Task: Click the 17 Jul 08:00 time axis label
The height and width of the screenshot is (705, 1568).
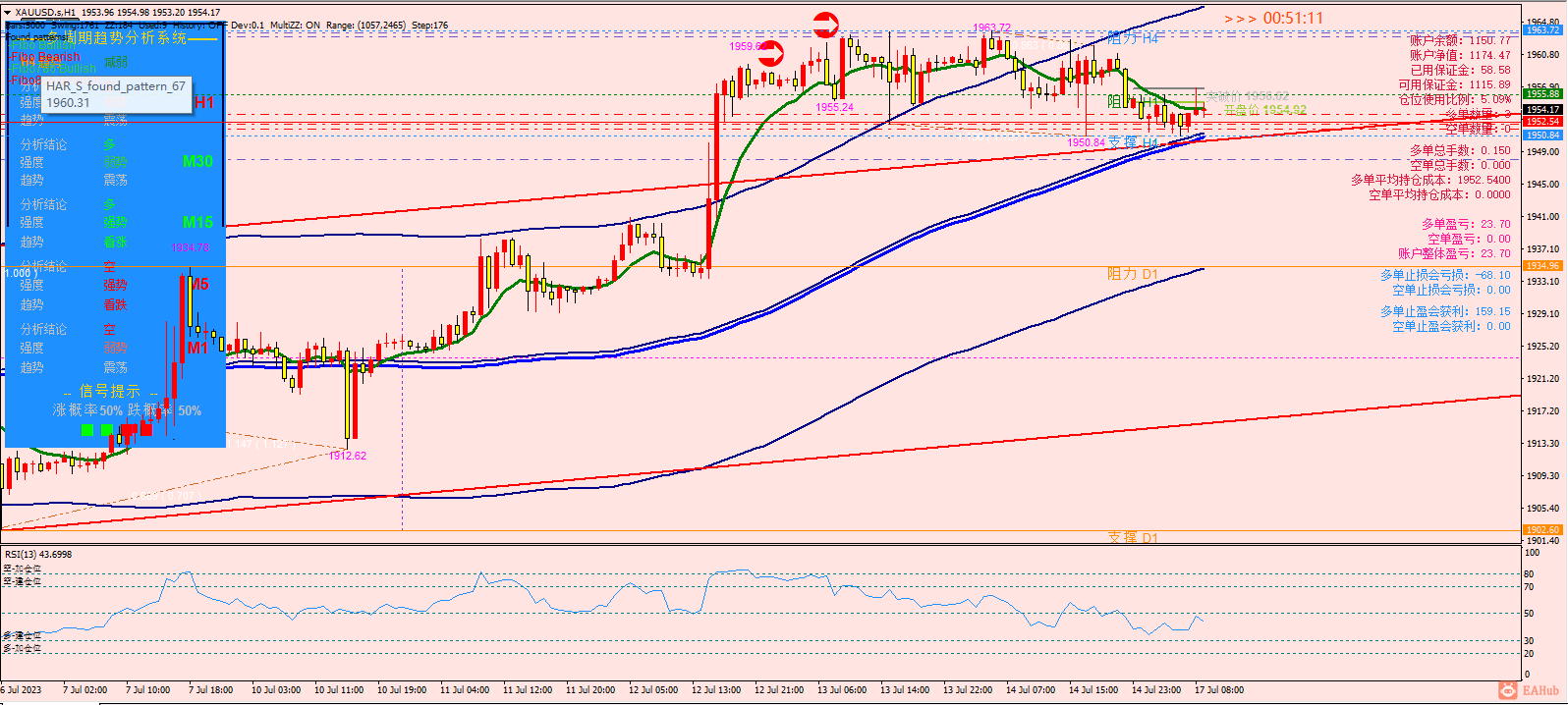Action: coord(1219,689)
